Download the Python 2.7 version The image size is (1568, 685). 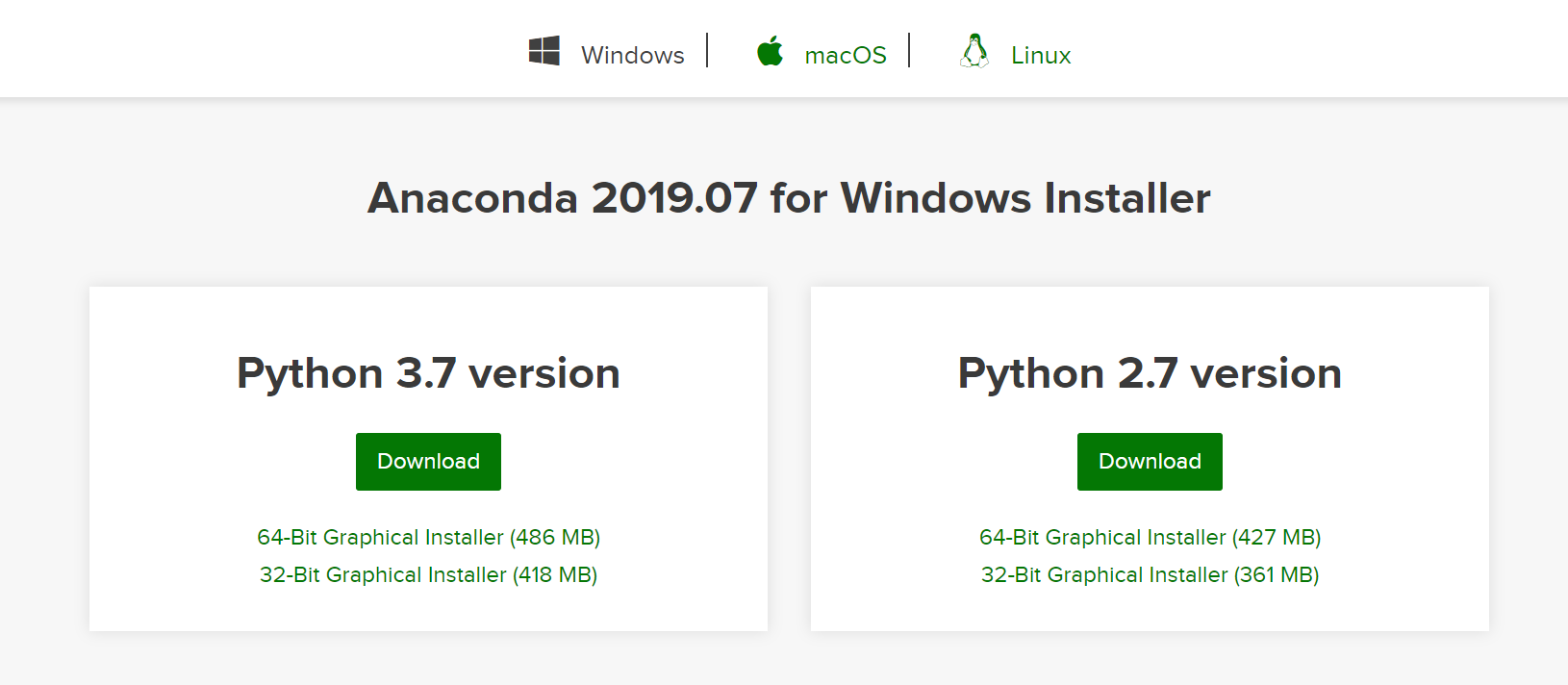[x=1150, y=462]
